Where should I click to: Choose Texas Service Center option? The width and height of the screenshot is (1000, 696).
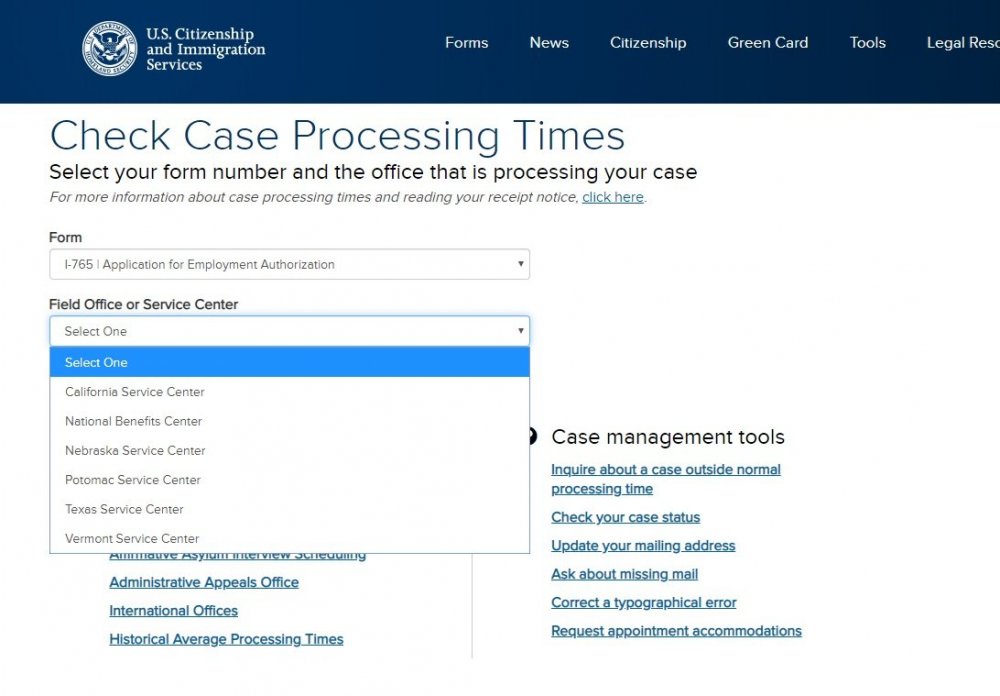coord(290,509)
